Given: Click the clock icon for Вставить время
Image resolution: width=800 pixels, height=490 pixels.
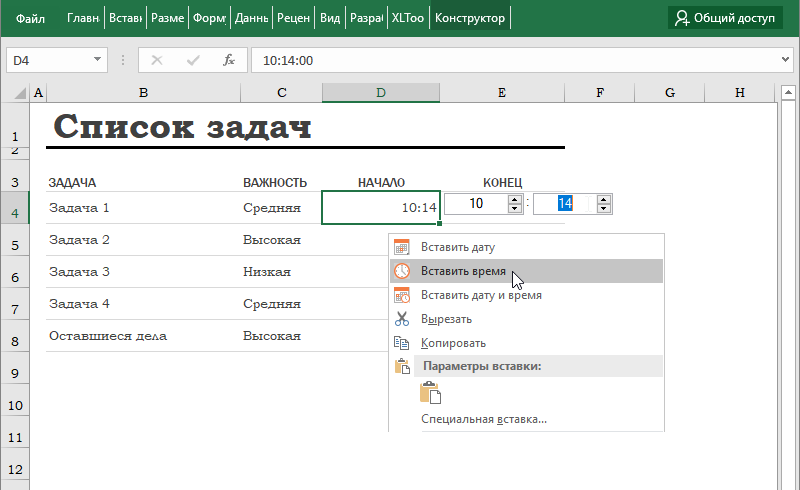Looking at the screenshot, I should [402, 271].
